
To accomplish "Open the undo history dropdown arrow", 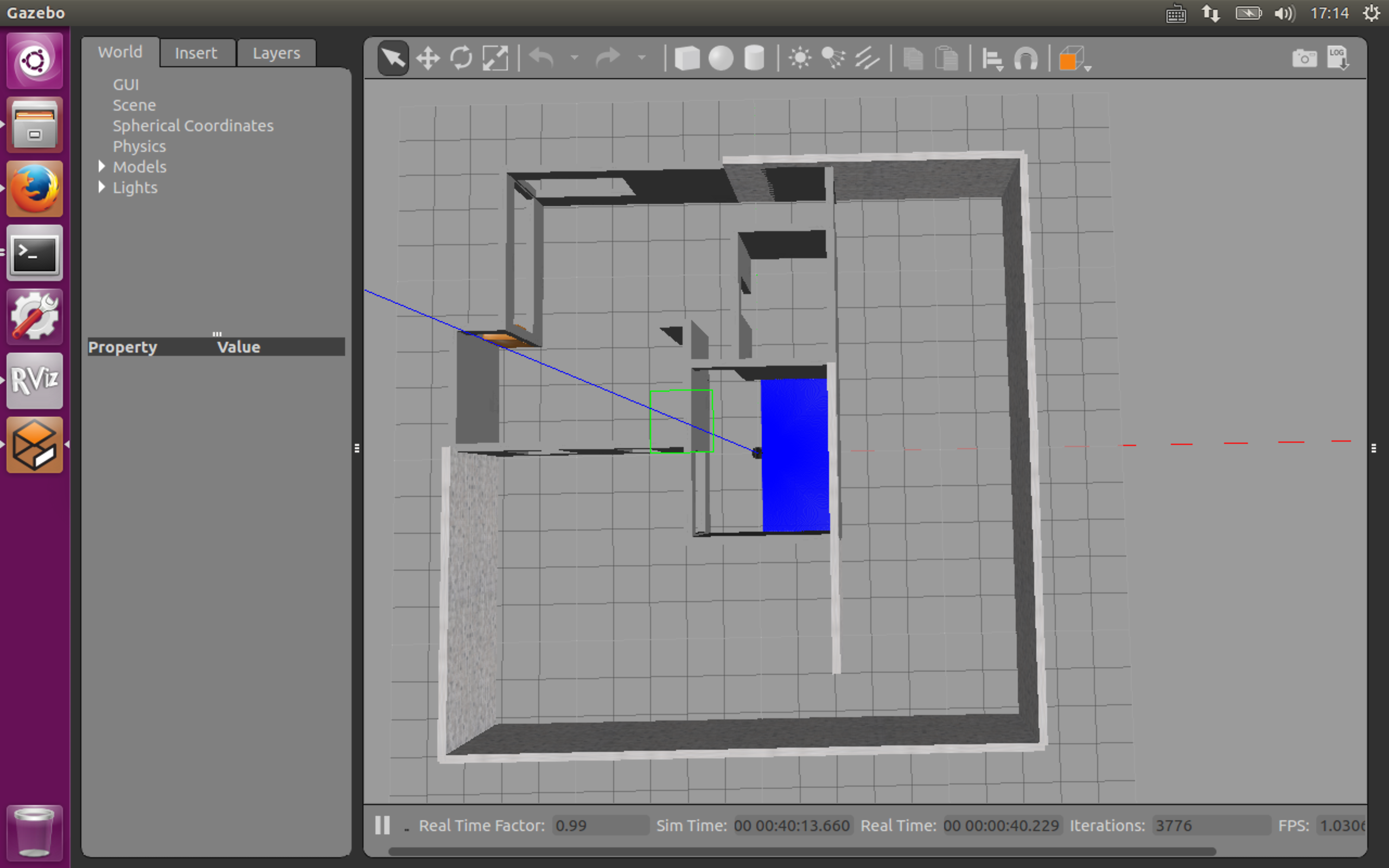I will point(574,58).
